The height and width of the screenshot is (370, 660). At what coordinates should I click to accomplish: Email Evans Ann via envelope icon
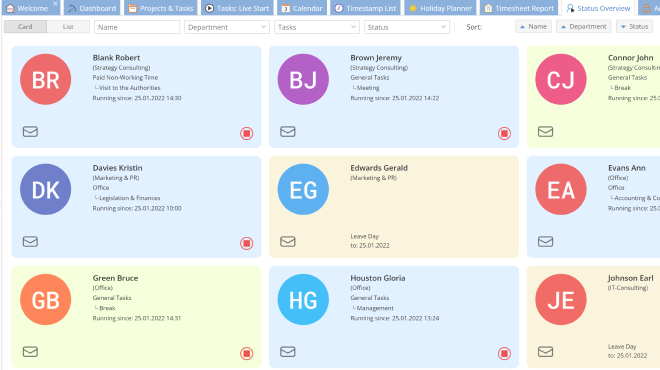click(x=546, y=242)
